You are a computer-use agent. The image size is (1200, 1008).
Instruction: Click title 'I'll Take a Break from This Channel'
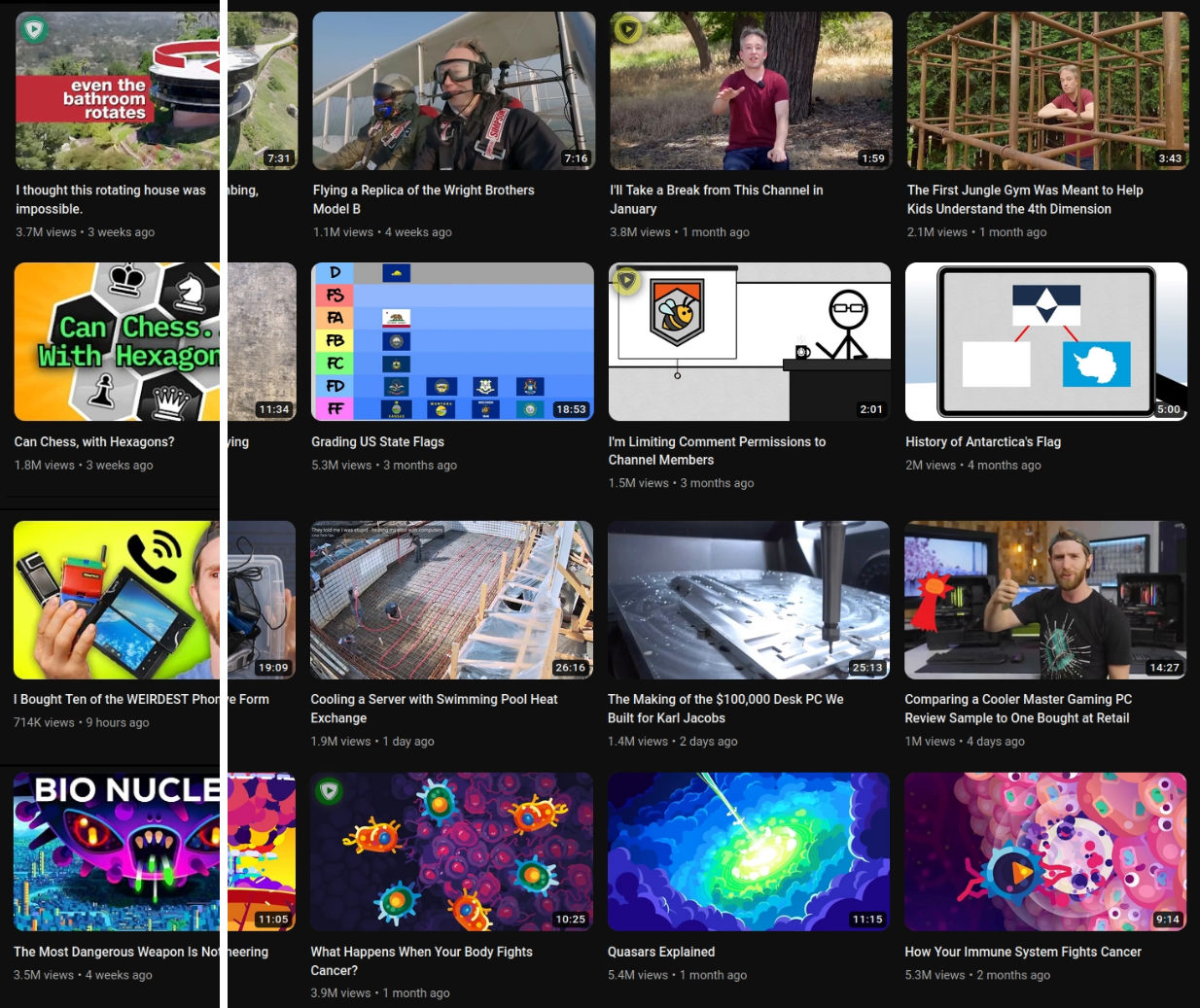[x=716, y=199]
